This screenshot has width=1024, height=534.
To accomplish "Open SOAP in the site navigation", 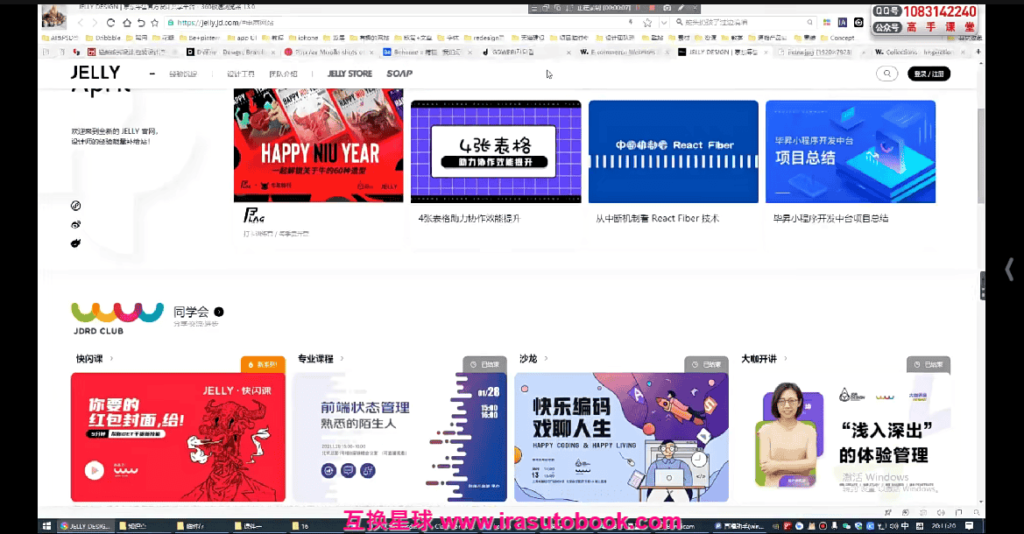I will (399, 74).
